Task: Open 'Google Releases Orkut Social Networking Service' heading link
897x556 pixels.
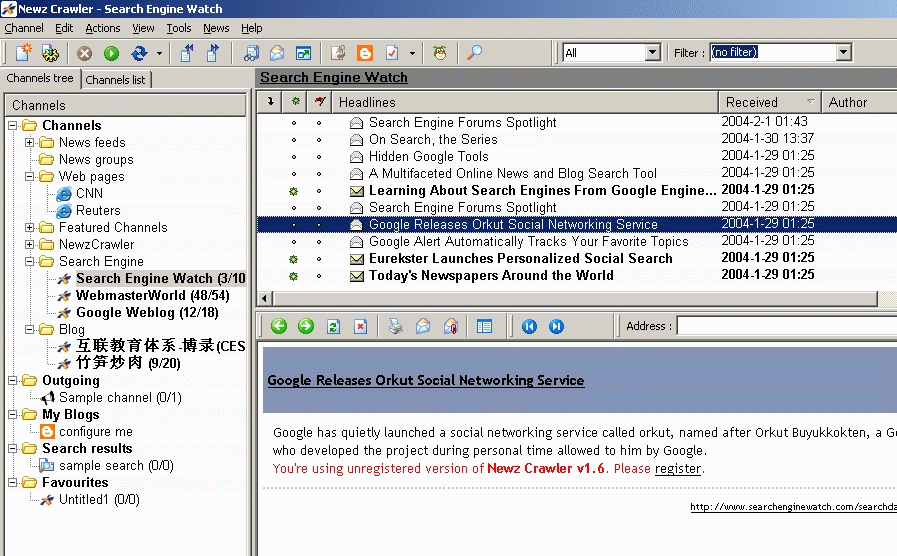Action: coord(426,380)
